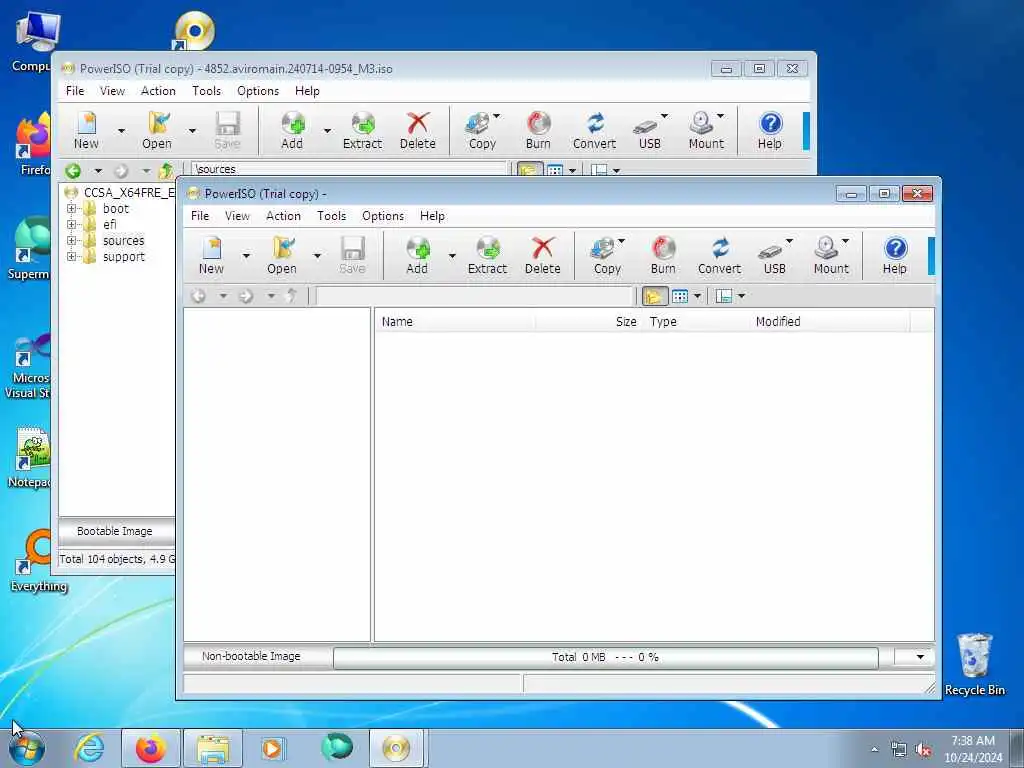Viewport: 1024px width, 768px height.
Task: Click Mount icon in front PowerISO window
Action: pyautogui.click(x=831, y=255)
